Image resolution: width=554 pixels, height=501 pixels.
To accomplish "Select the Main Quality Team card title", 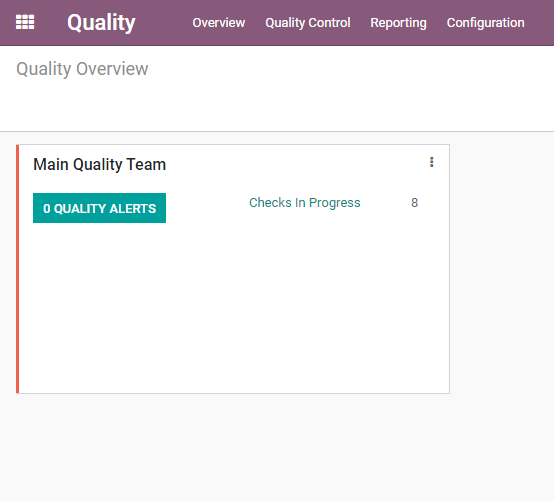I will coord(99,165).
